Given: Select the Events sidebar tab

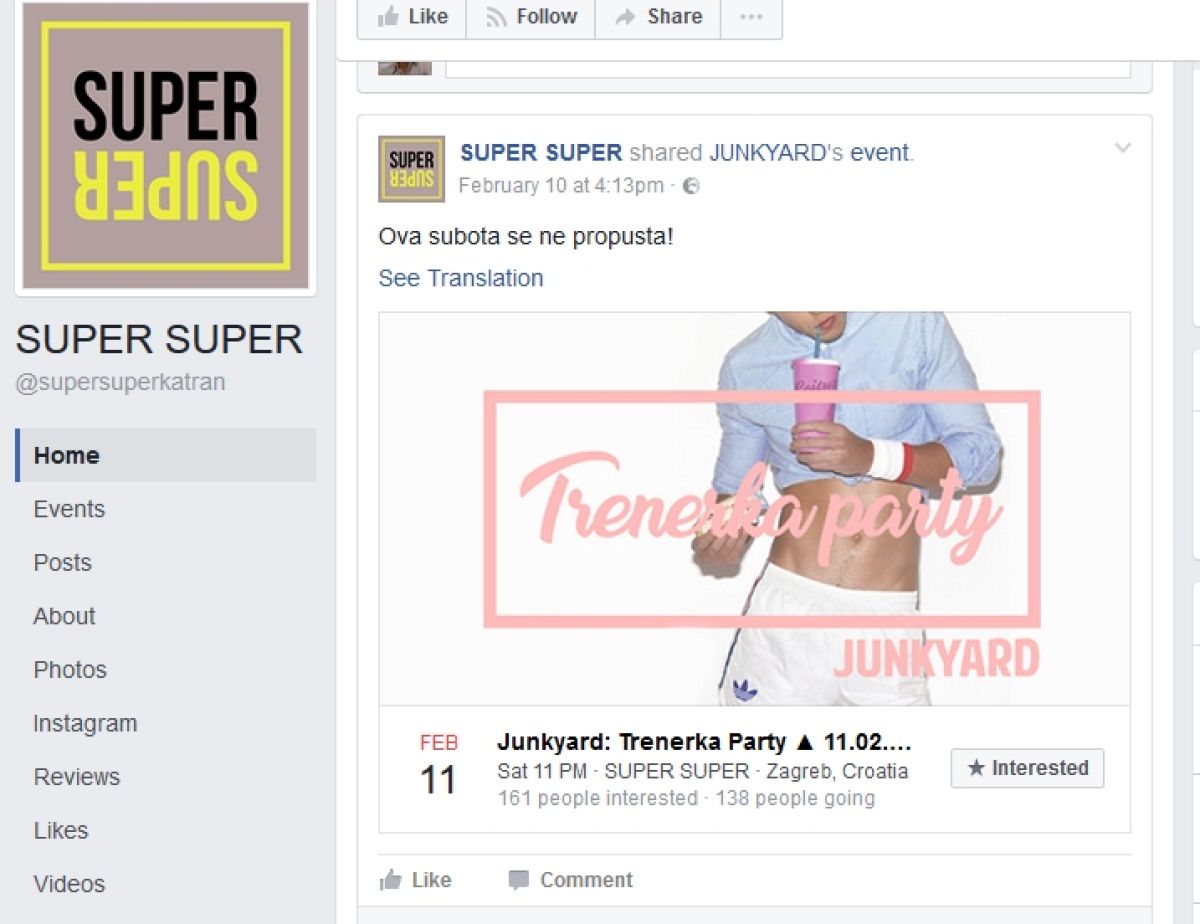Looking at the screenshot, I should (69, 509).
